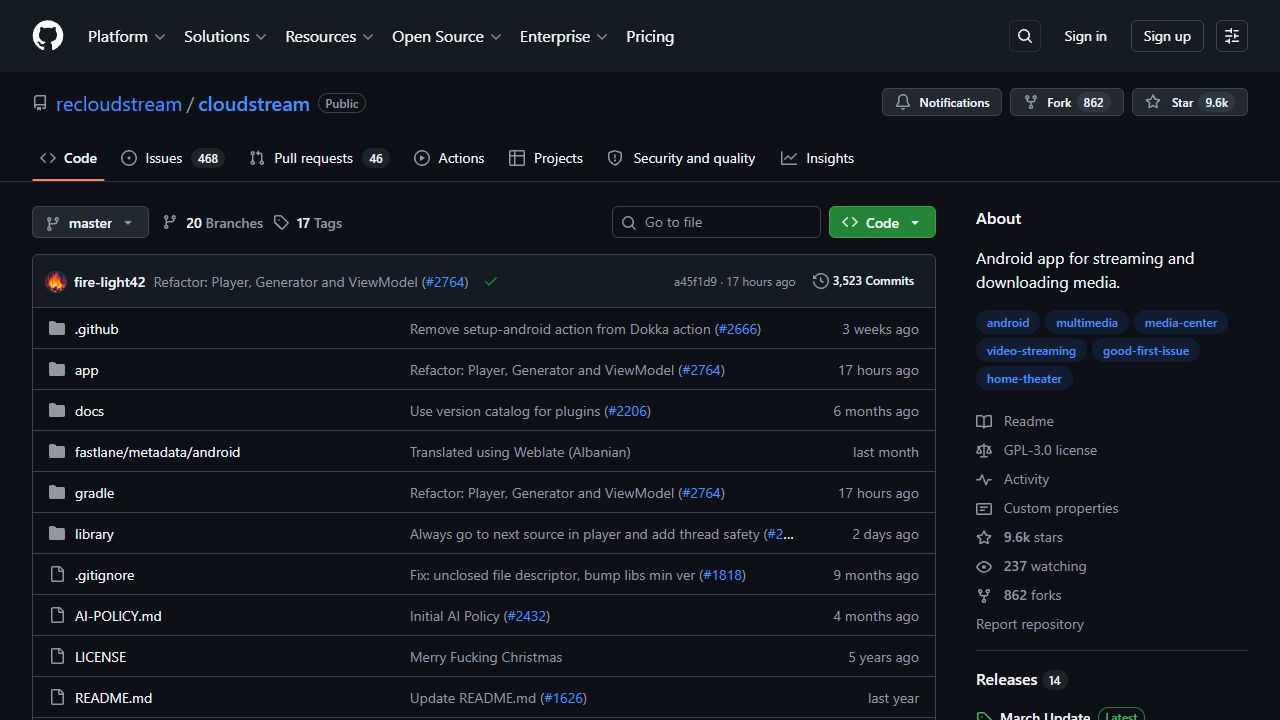The height and width of the screenshot is (720, 1280).
Task: Click the scale icon next to GPL-3.0 license
Action: [x=984, y=451]
